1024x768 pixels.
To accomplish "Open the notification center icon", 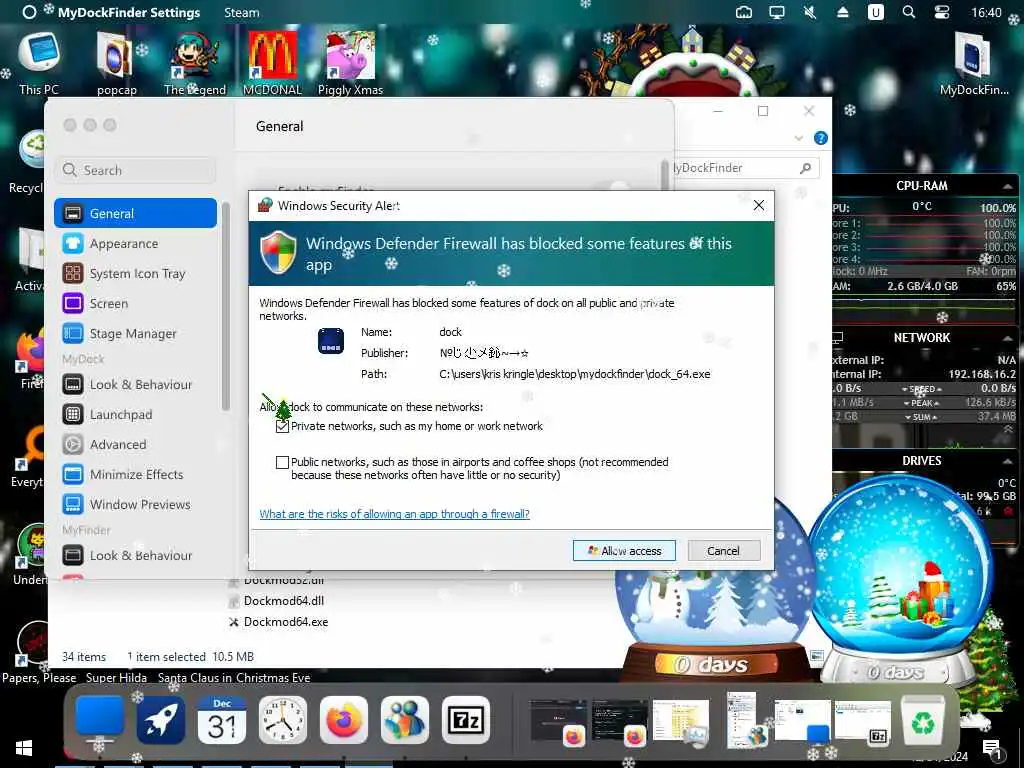I will coord(992,749).
